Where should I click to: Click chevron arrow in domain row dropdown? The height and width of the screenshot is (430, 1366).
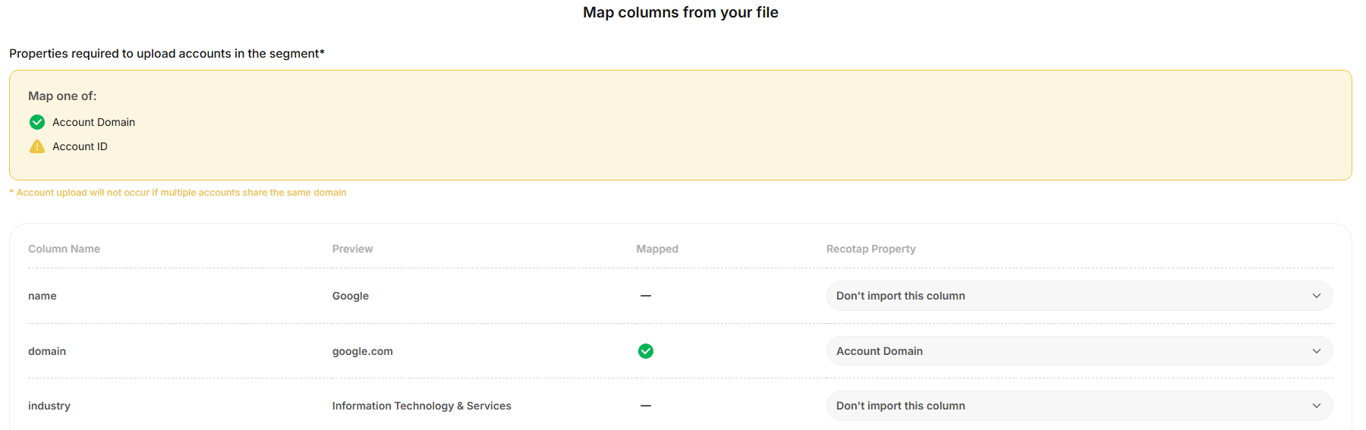click(x=1316, y=351)
